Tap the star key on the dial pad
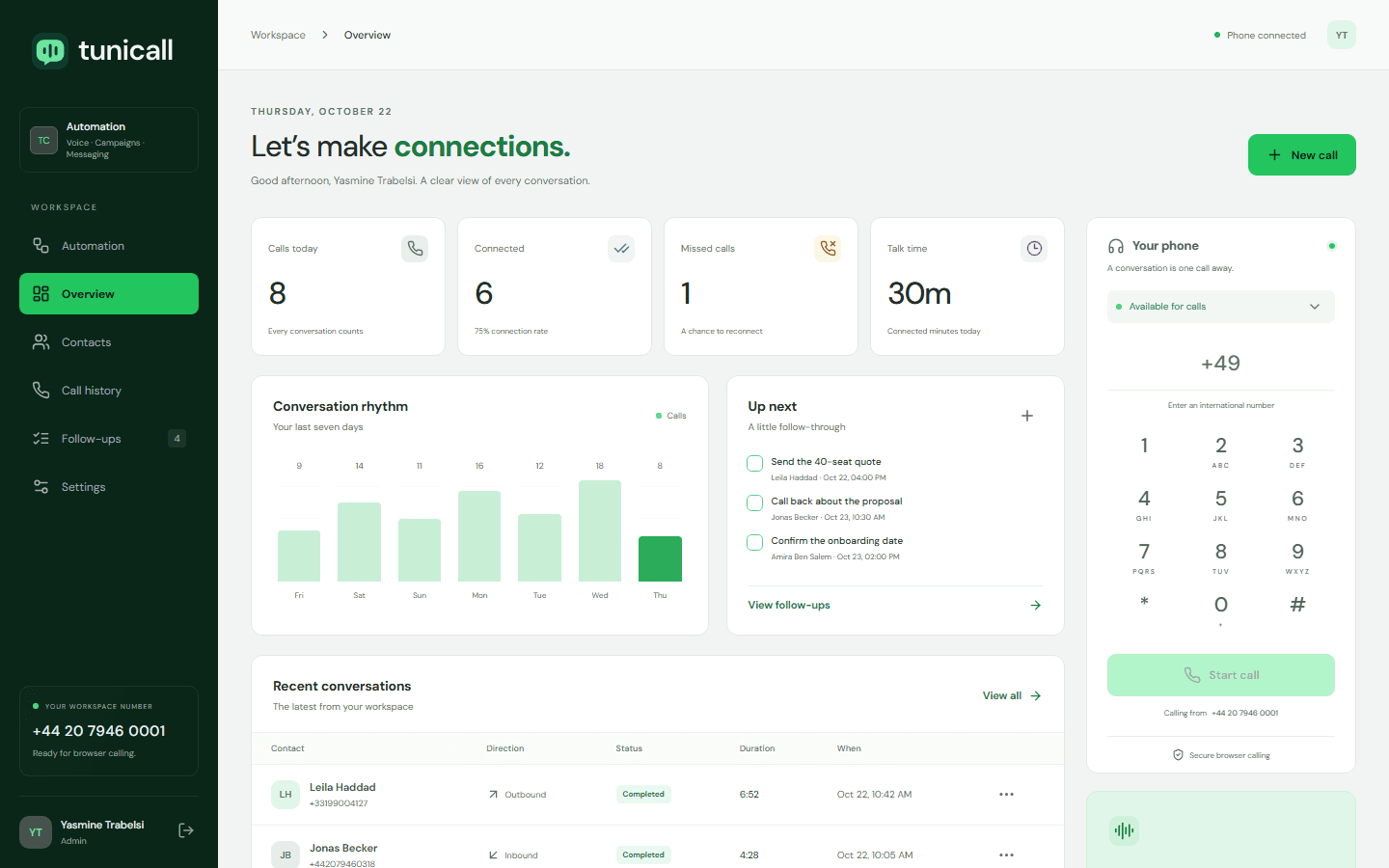Viewport: 1389px width, 868px height. [x=1144, y=605]
